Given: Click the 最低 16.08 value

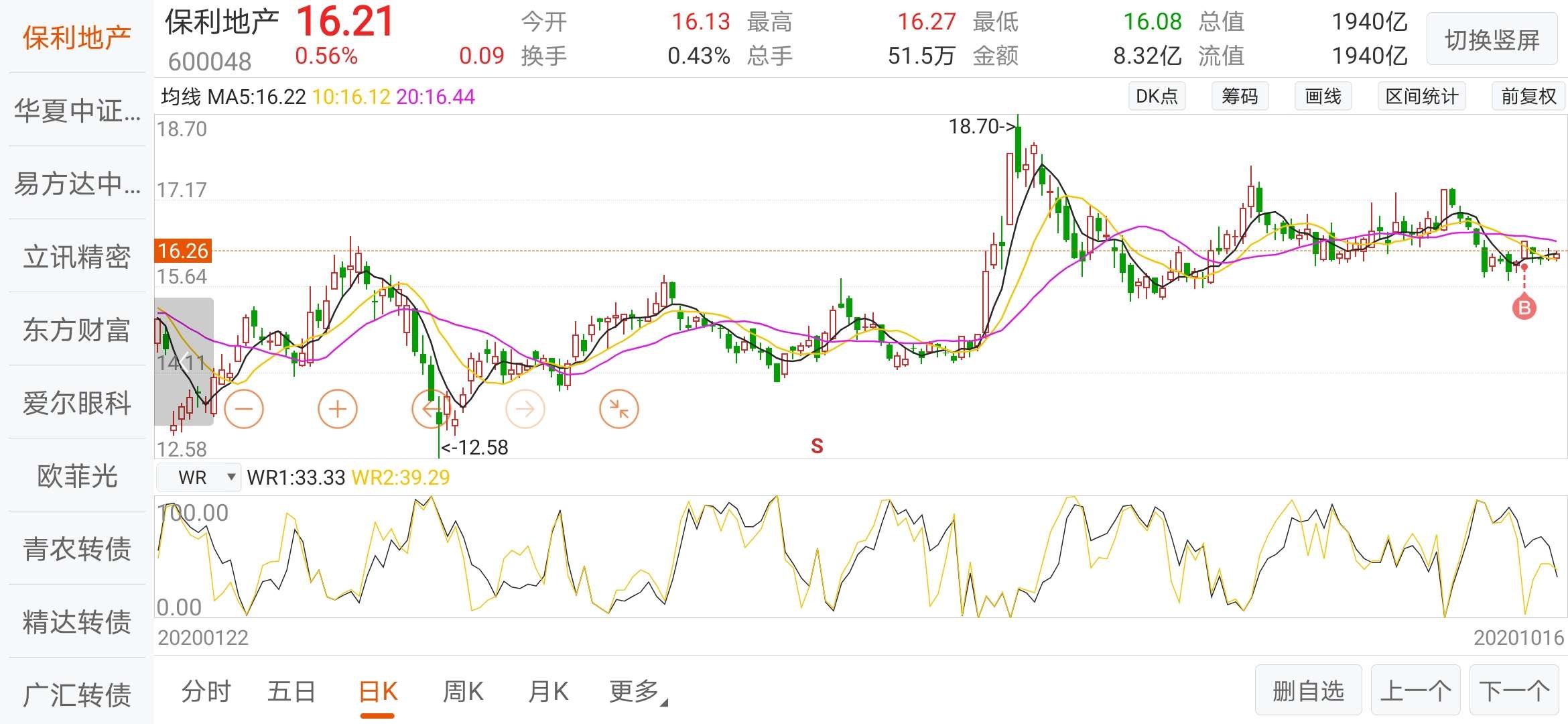Looking at the screenshot, I should [1153, 22].
